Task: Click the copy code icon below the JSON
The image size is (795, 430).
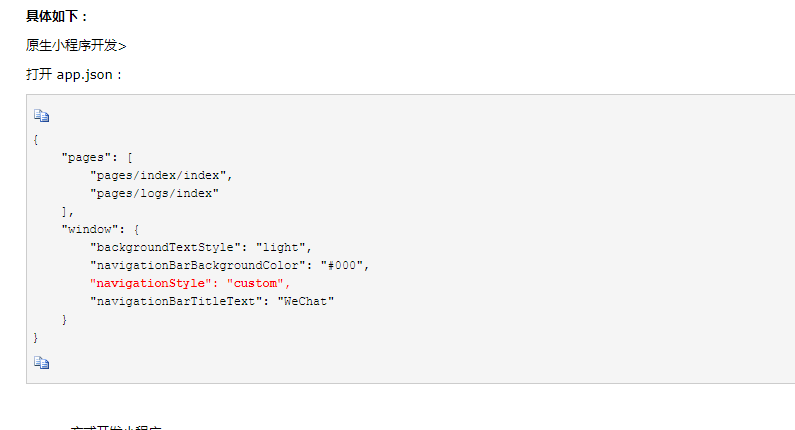Action: click(42, 363)
